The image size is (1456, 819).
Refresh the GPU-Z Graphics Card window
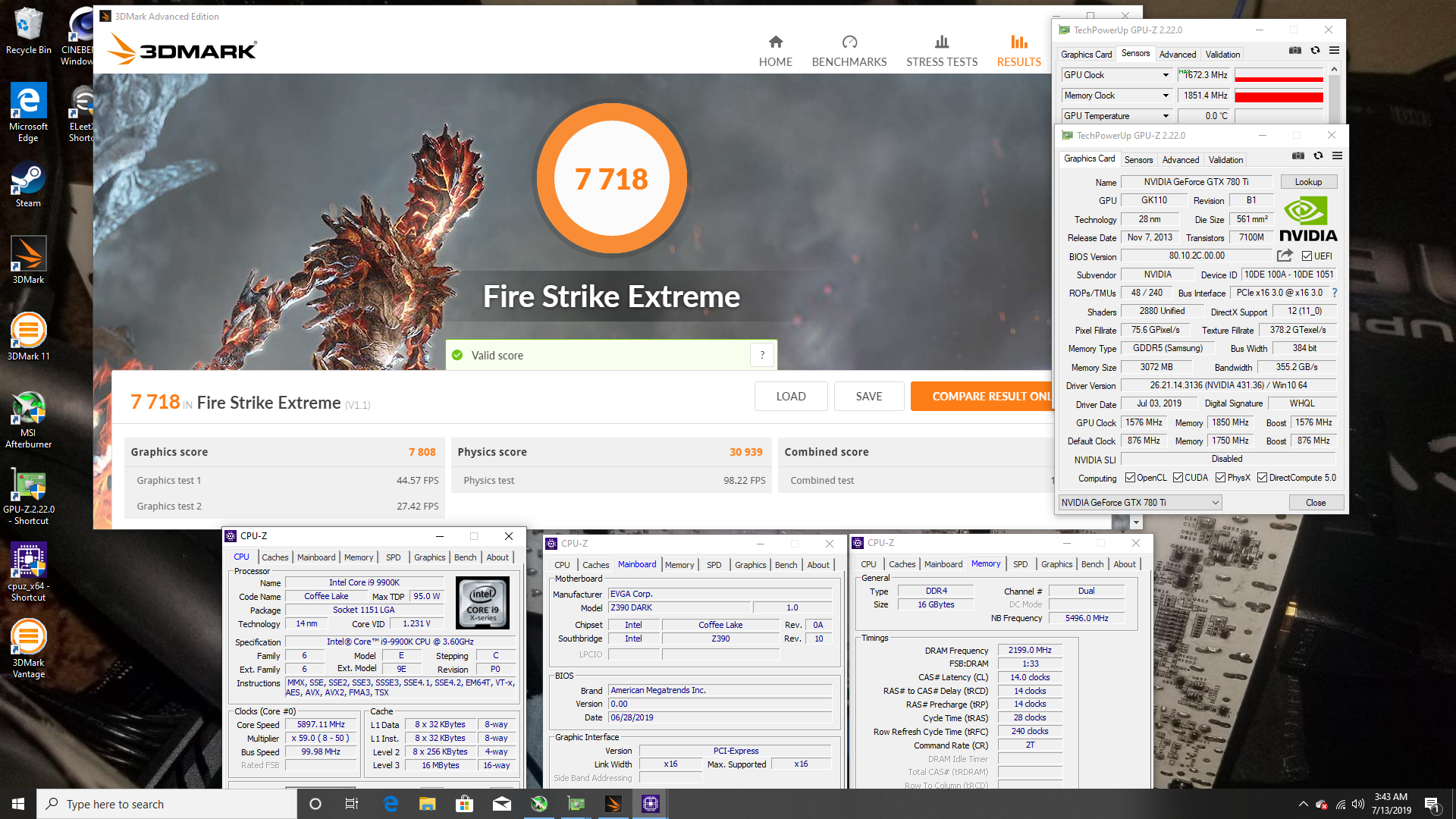pyautogui.click(x=1318, y=155)
